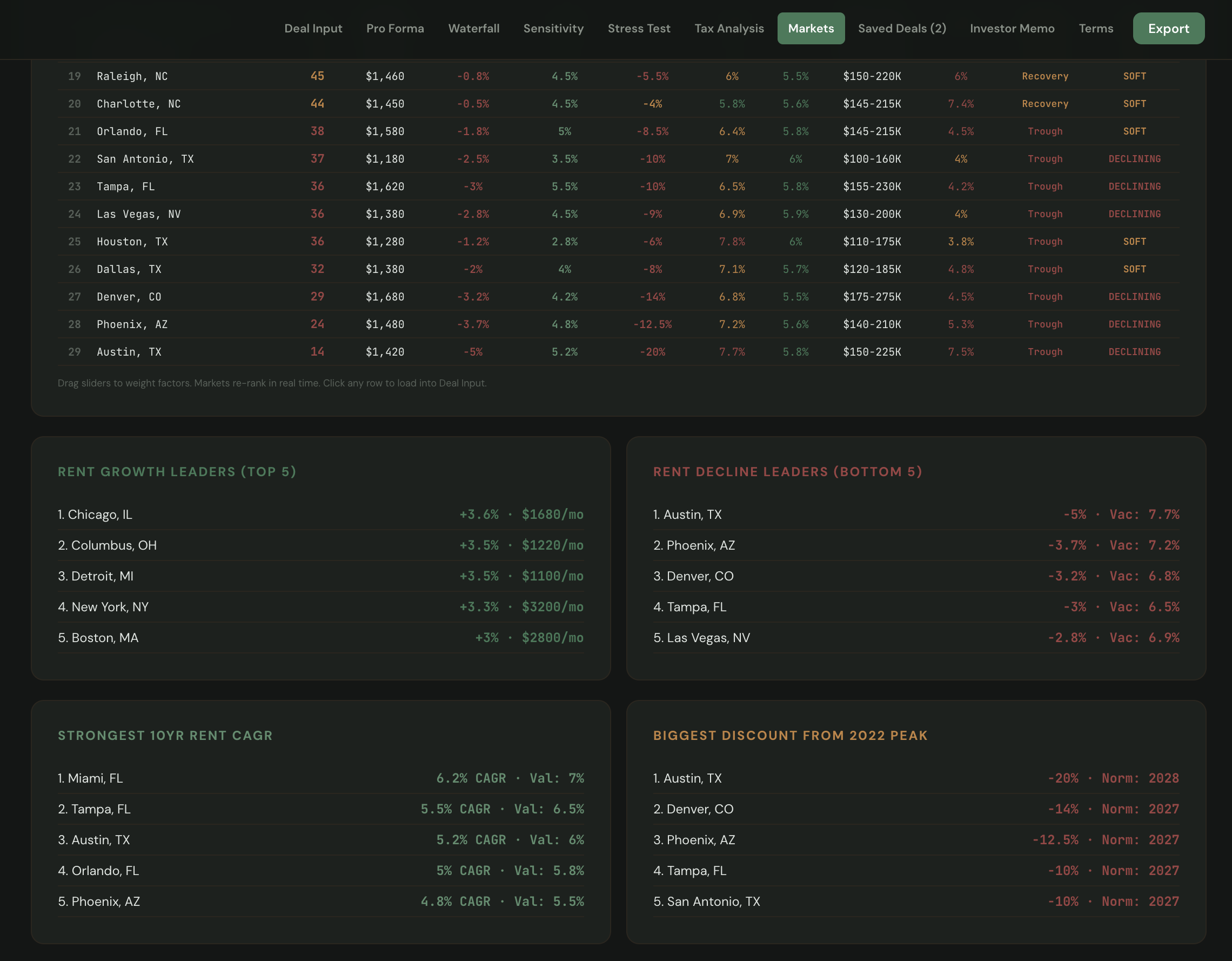Viewport: 1232px width, 961px height.
Task: Open the Investor Memo tab
Action: tap(1012, 28)
